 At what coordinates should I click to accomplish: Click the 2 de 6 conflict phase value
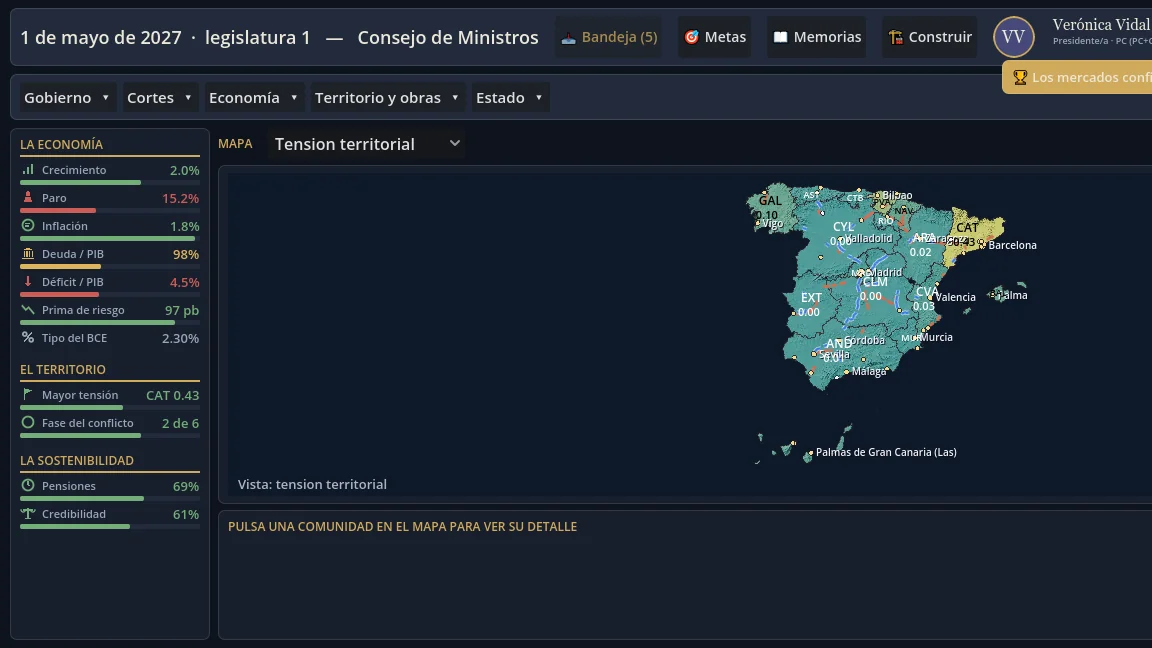pyautogui.click(x=180, y=423)
